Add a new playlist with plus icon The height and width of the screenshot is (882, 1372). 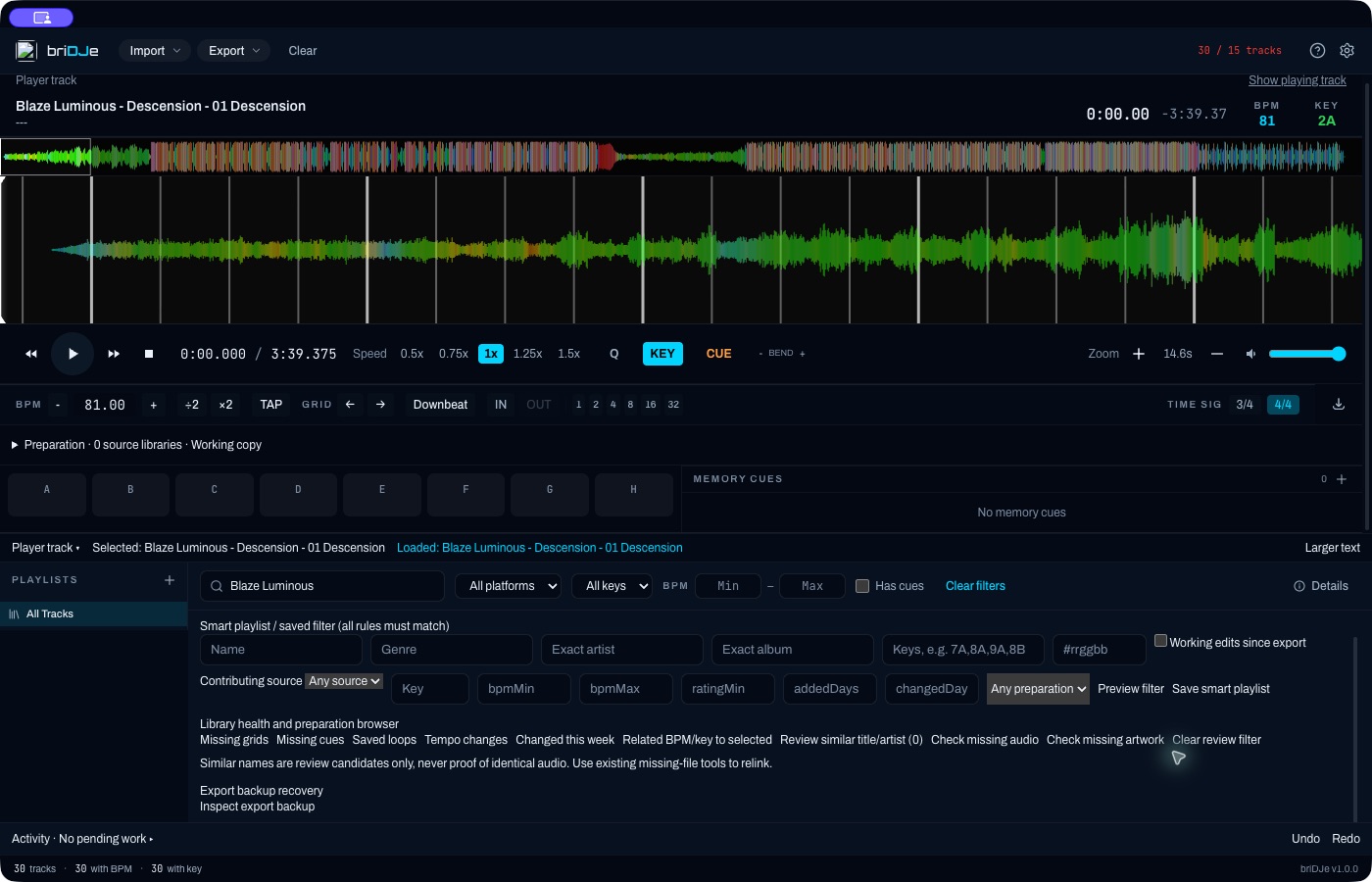170,580
